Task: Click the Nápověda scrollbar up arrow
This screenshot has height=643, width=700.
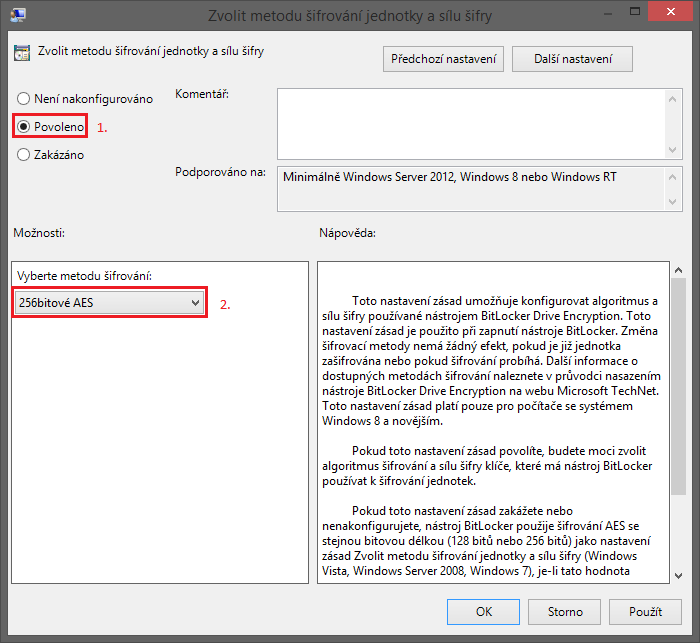Action: tap(679, 270)
